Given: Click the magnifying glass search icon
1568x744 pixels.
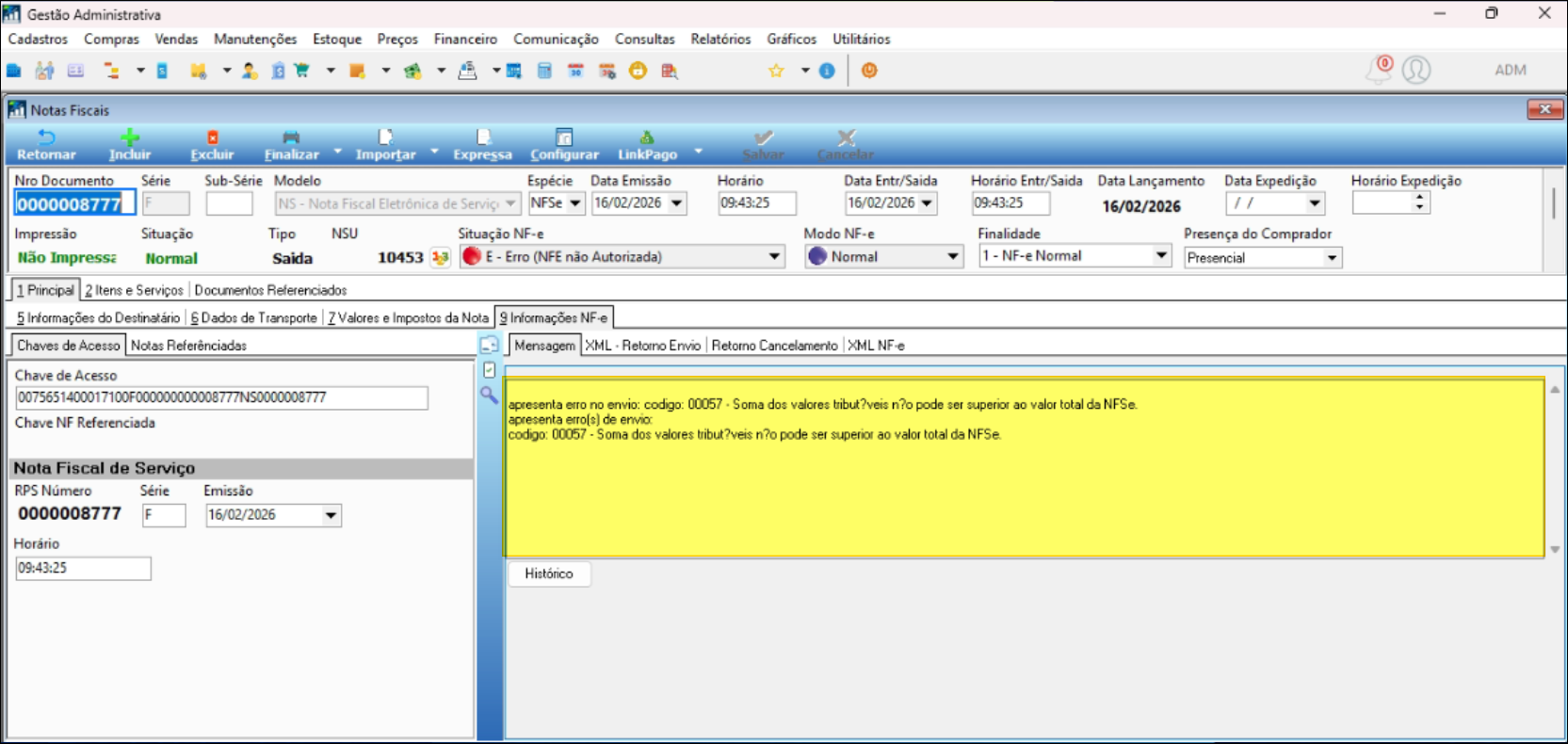Looking at the screenshot, I should point(489,395).
